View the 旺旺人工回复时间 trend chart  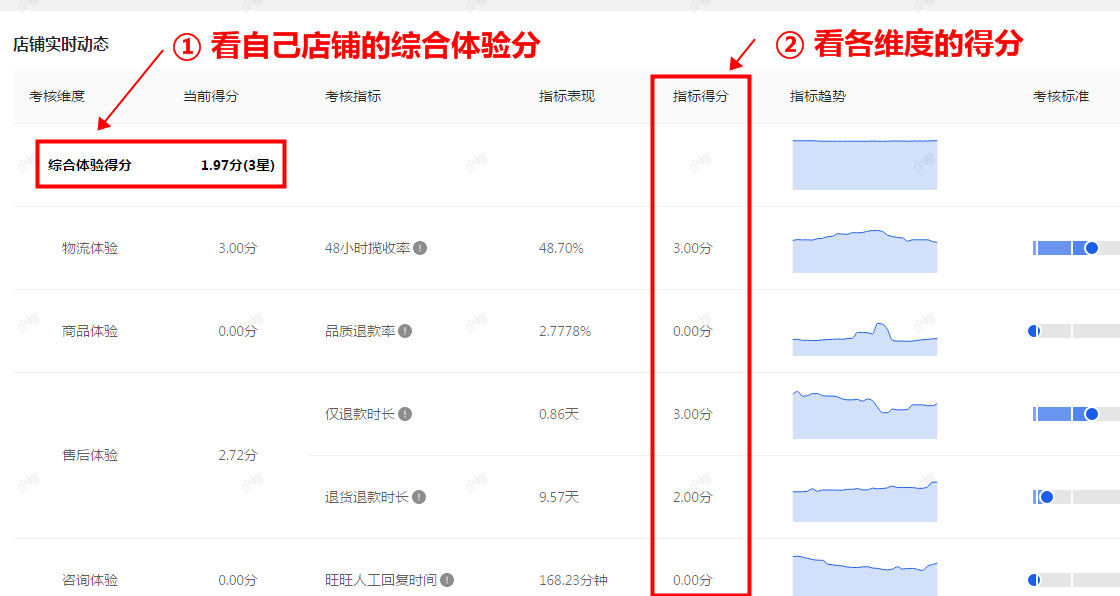(864, 576)
